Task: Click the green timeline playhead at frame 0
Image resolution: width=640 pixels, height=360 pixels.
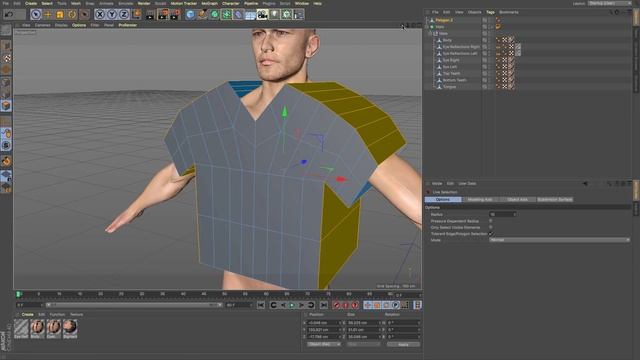Action: pyautogui.click(x=18, y=294)
